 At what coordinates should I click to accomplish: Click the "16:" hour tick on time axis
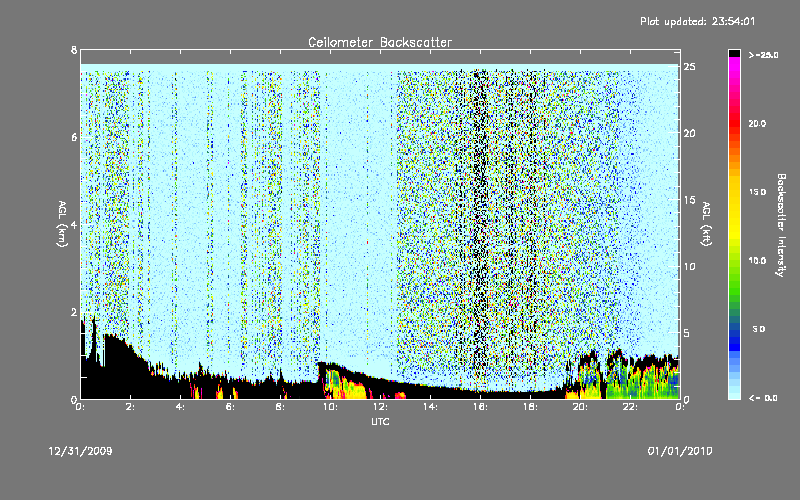coord(480,407)
